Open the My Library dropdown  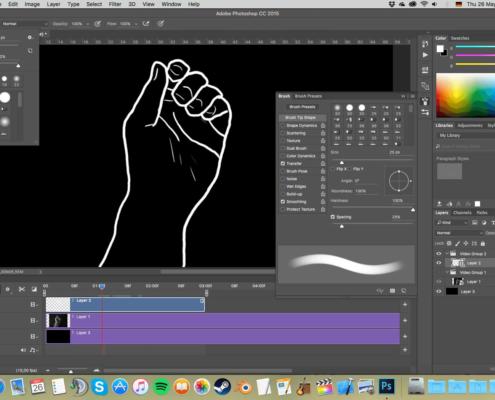465,135
